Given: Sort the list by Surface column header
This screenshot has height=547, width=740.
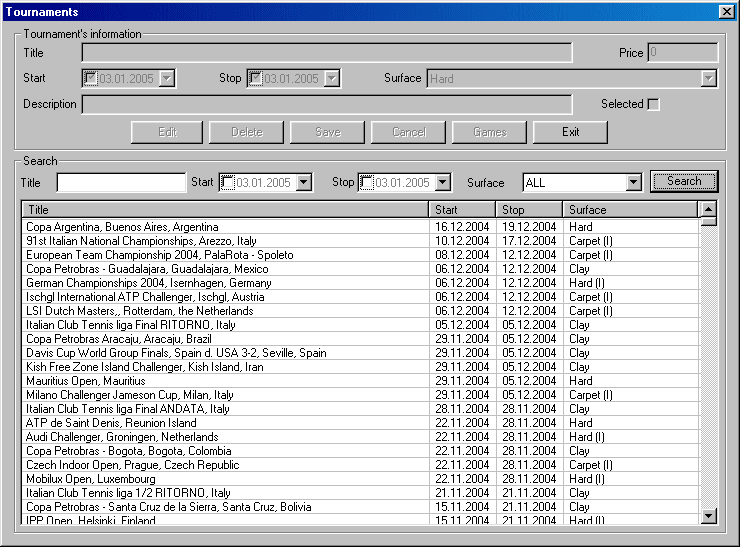Looking at the screenshot, I should pos(630,210).
